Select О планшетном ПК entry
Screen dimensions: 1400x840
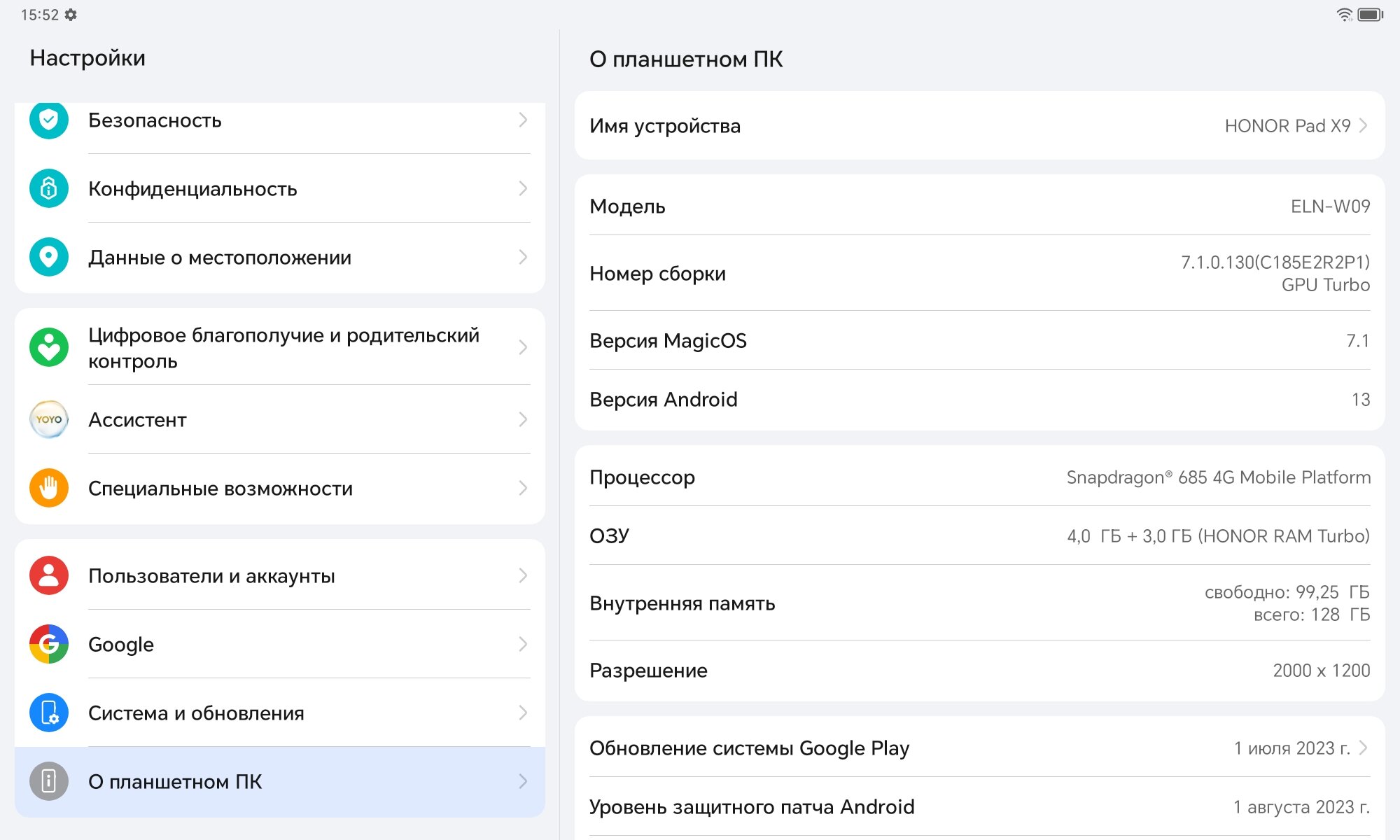[x=280, y=781]
